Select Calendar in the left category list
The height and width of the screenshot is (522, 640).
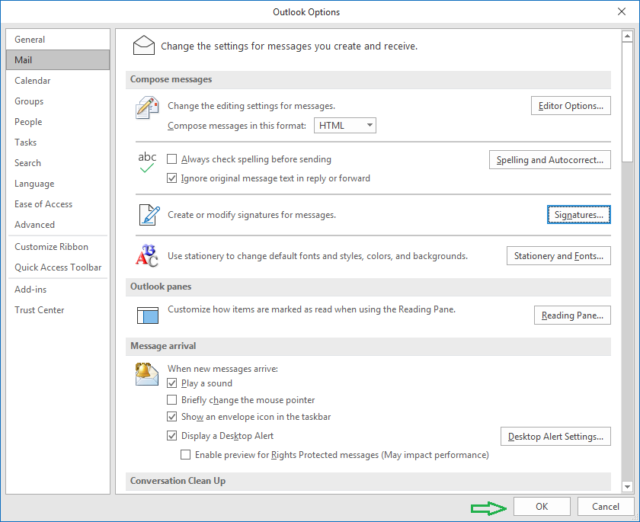click(x=33, y=81)
